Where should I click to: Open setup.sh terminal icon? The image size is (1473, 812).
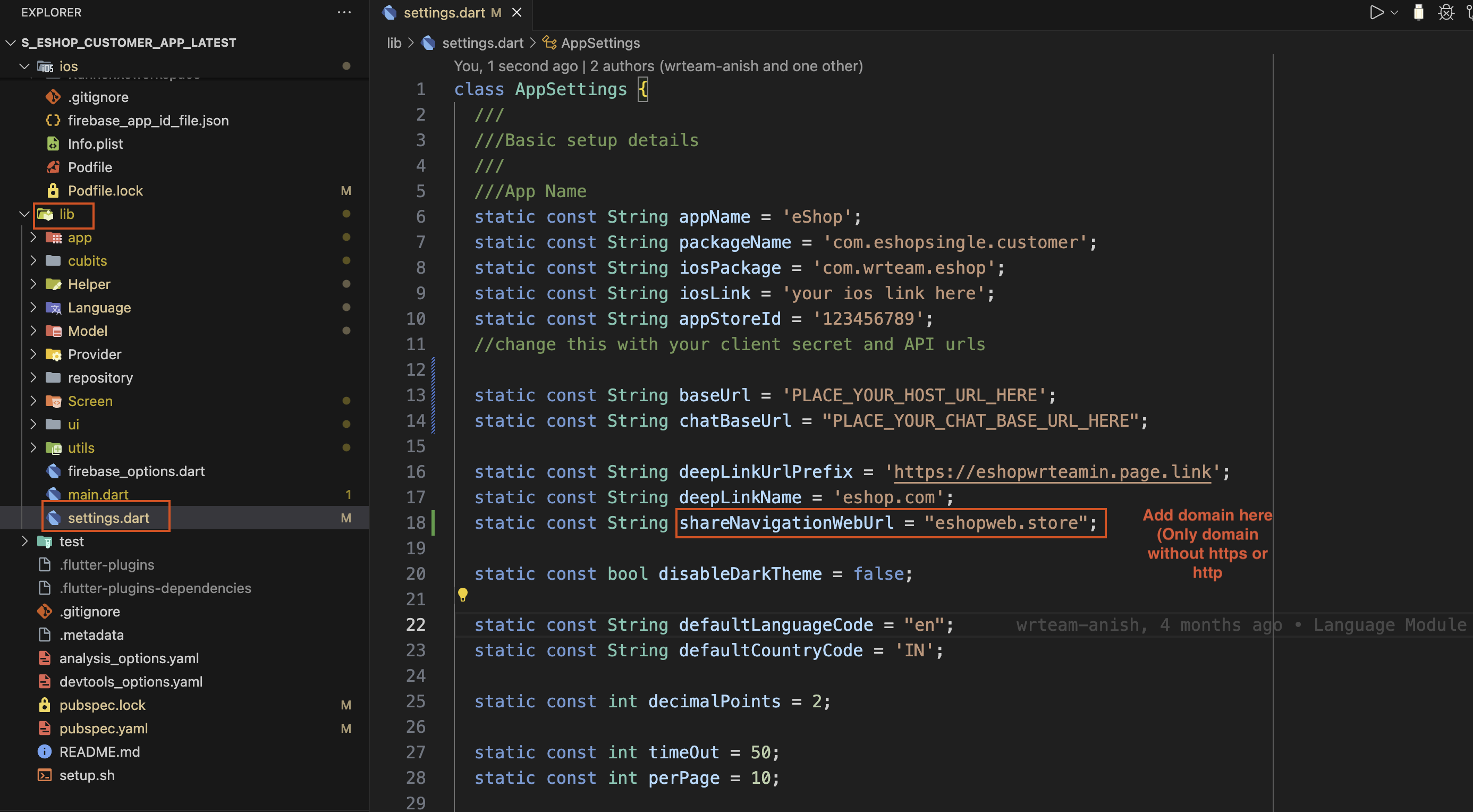[45, 775]
